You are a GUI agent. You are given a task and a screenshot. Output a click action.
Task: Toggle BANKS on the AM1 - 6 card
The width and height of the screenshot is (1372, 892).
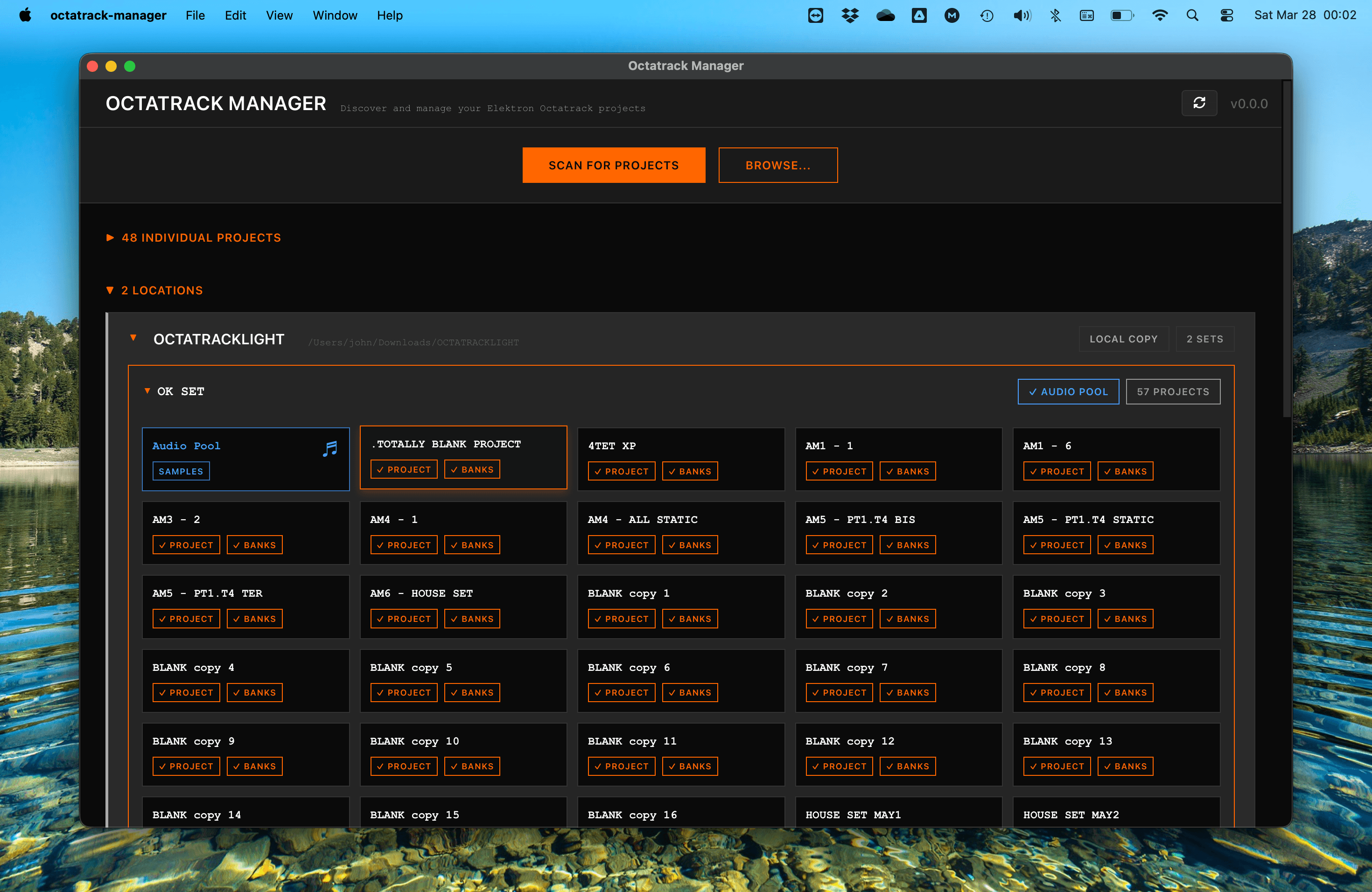(1125, 471)
